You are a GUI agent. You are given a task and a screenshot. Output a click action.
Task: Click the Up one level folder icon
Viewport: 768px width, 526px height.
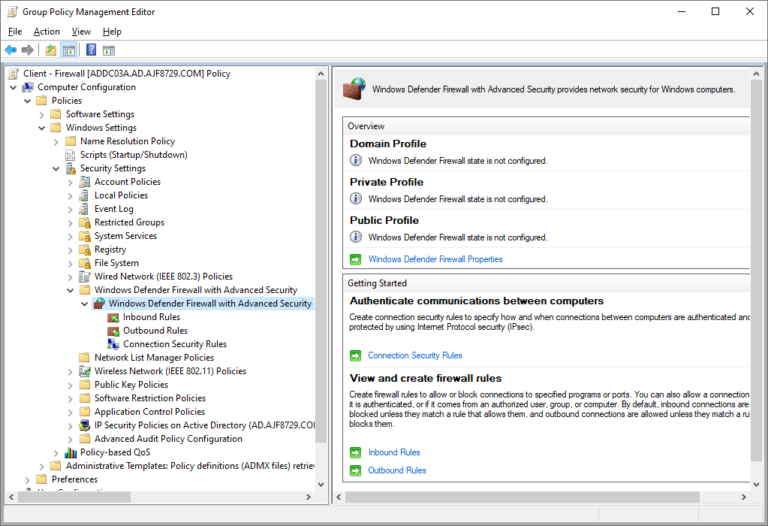click(51, 50)
